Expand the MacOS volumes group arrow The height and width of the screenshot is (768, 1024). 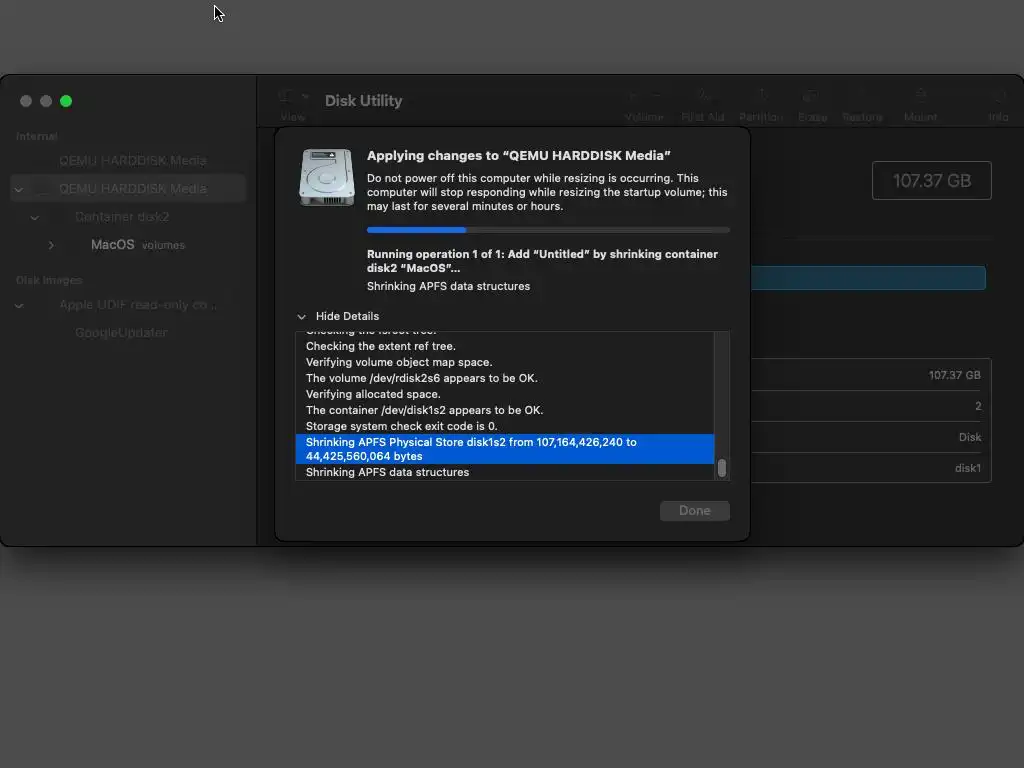click(x=51, y=246)
